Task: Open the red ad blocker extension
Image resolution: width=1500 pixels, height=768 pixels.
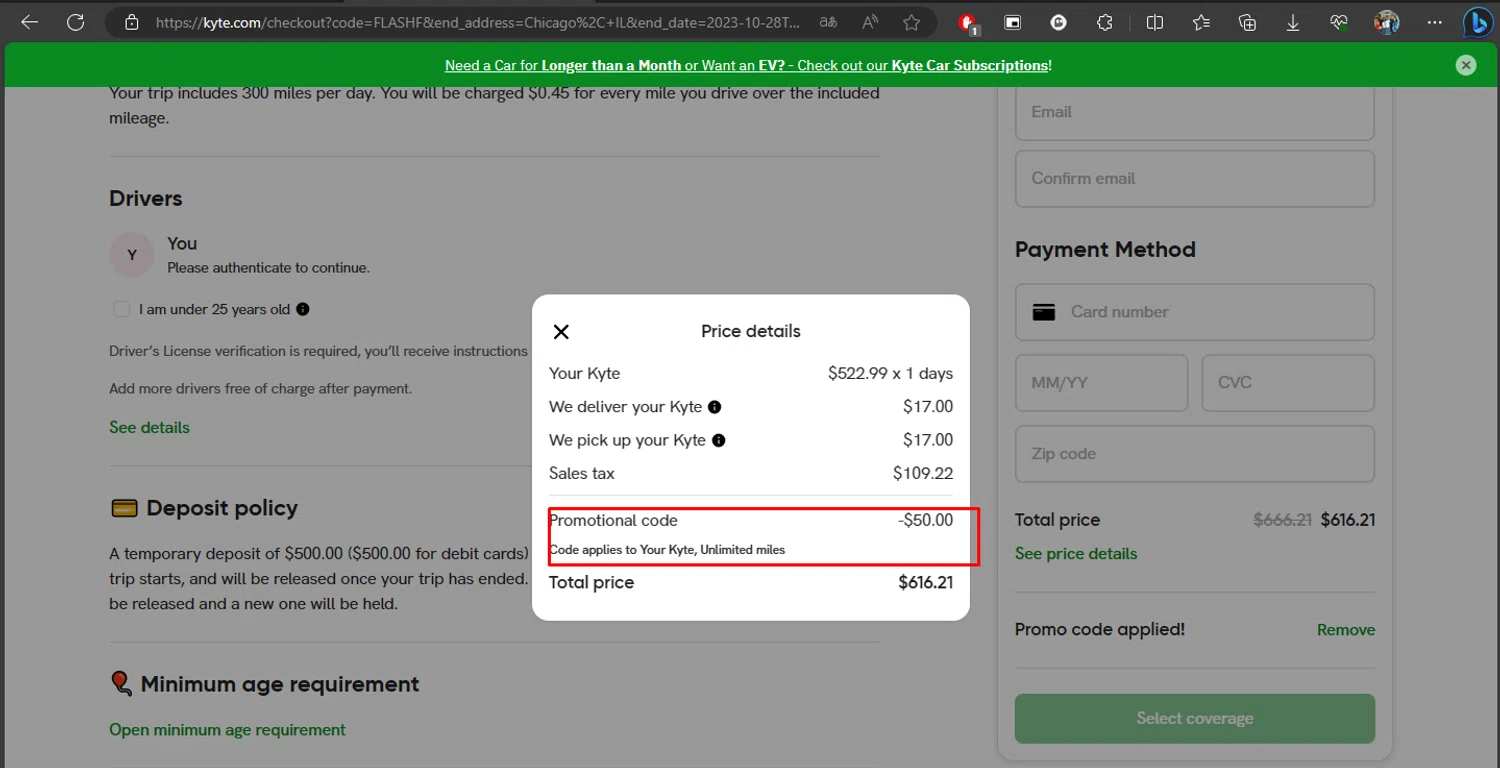Action: 967,22
